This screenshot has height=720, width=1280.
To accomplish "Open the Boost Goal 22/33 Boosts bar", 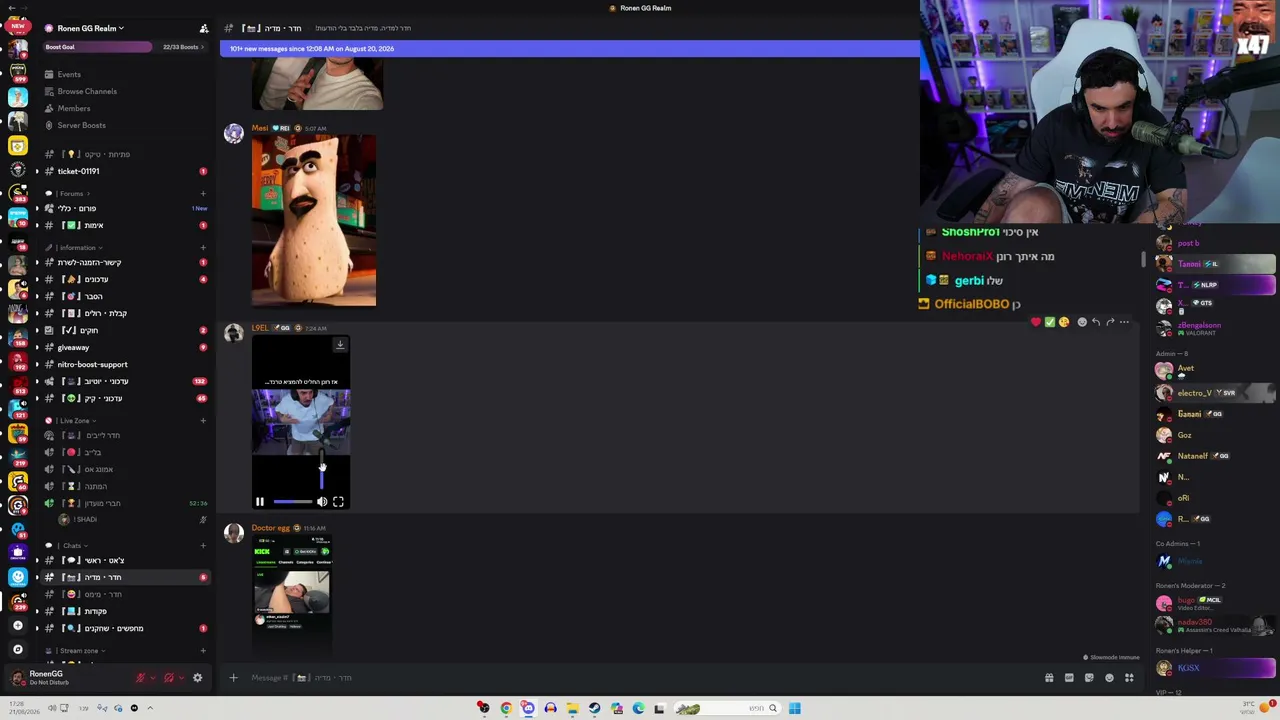I will click(125, 47).
